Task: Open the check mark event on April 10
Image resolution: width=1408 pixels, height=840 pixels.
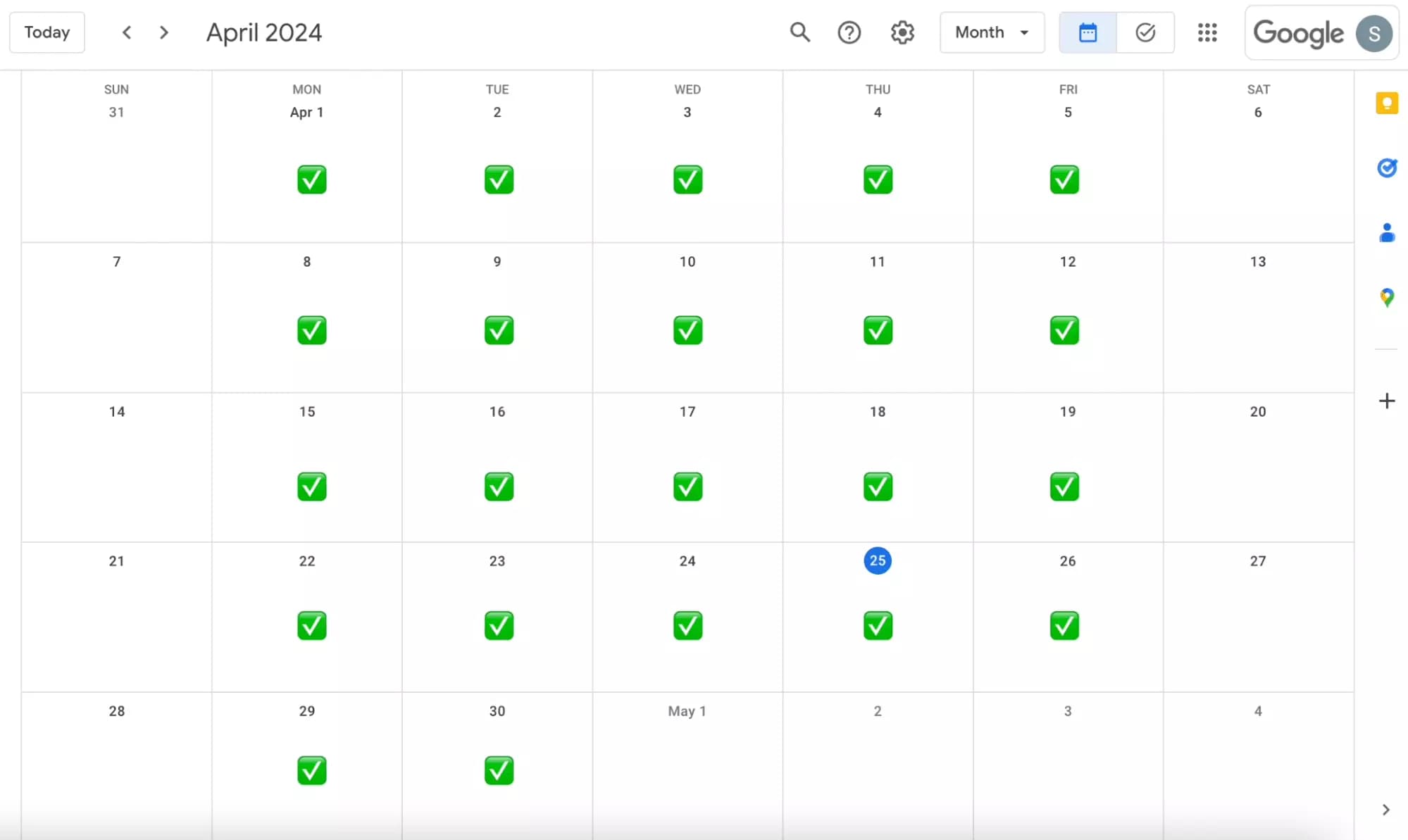Action: coord(687,330)
